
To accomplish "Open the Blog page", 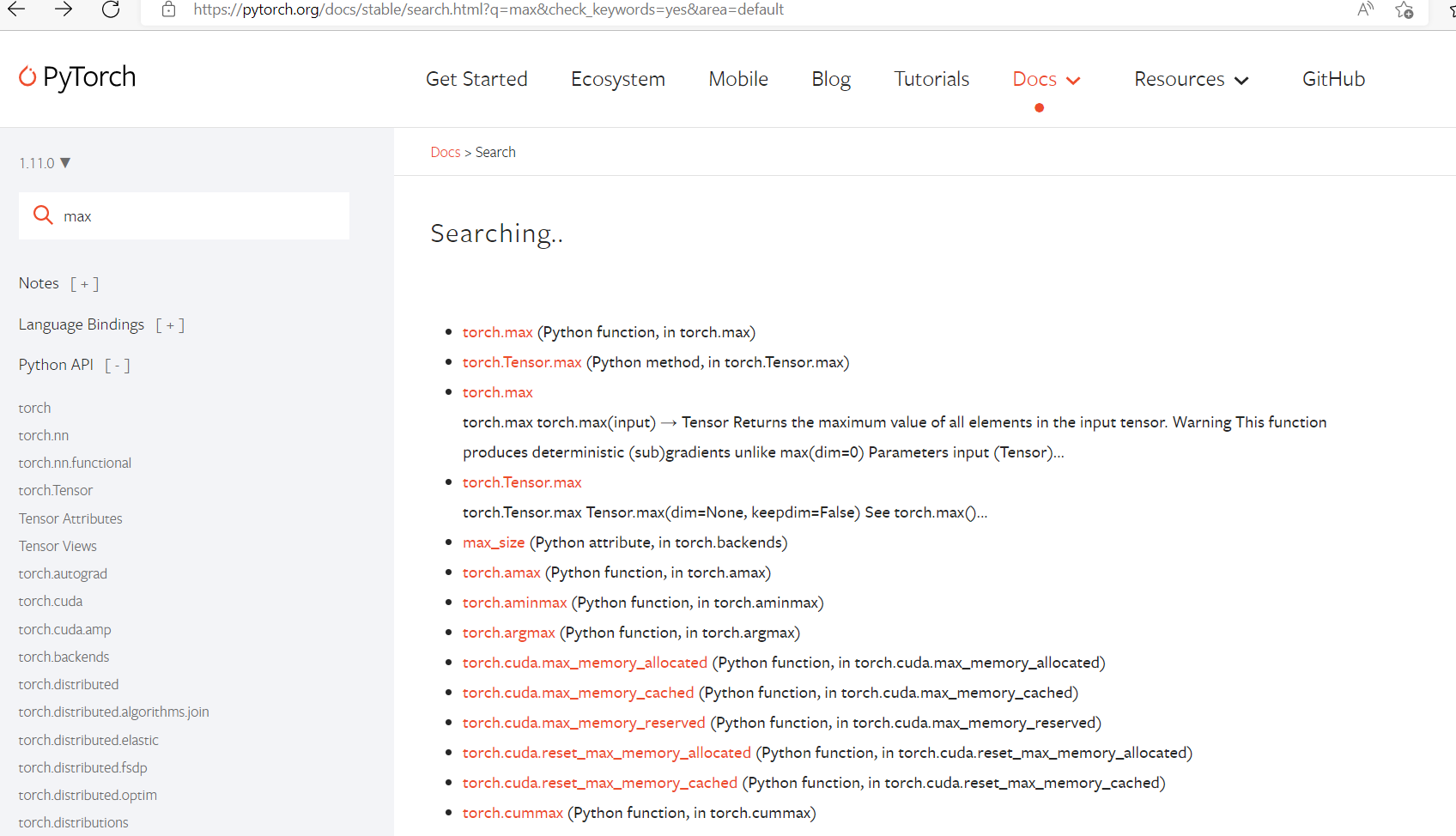I will pos(831,79).
